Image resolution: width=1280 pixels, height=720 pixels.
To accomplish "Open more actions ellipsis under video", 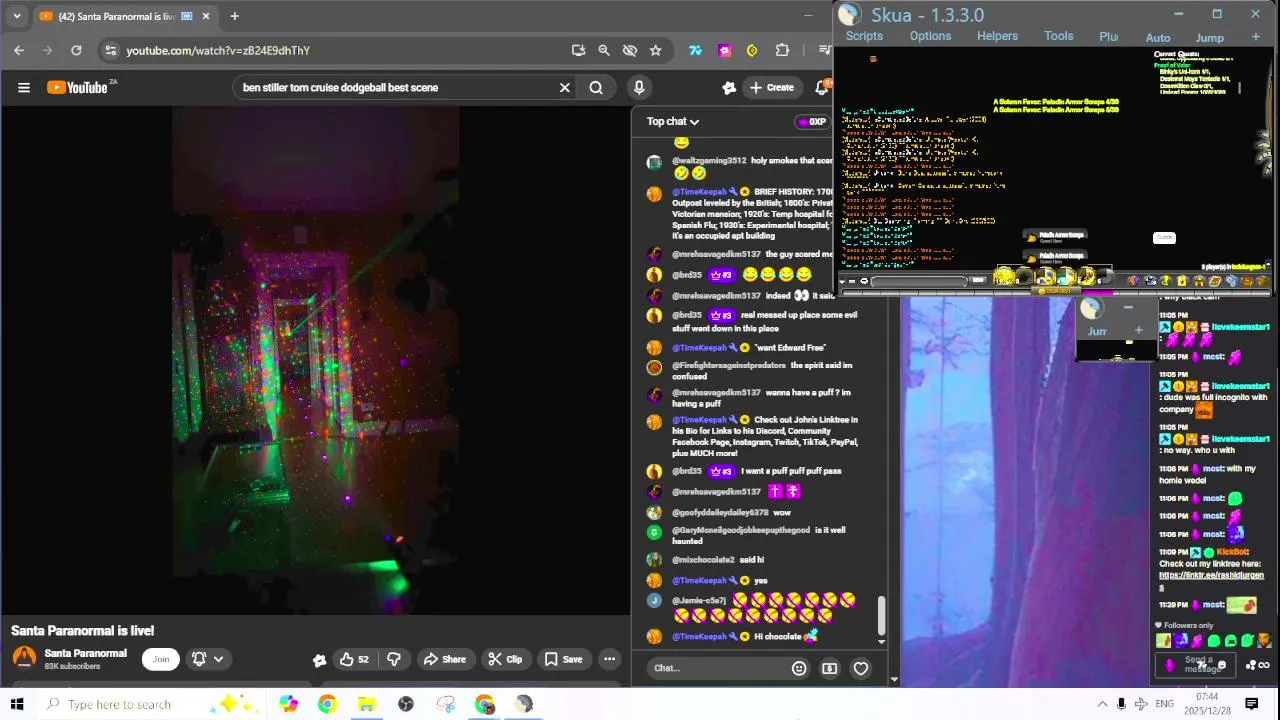I will [609, 659].
